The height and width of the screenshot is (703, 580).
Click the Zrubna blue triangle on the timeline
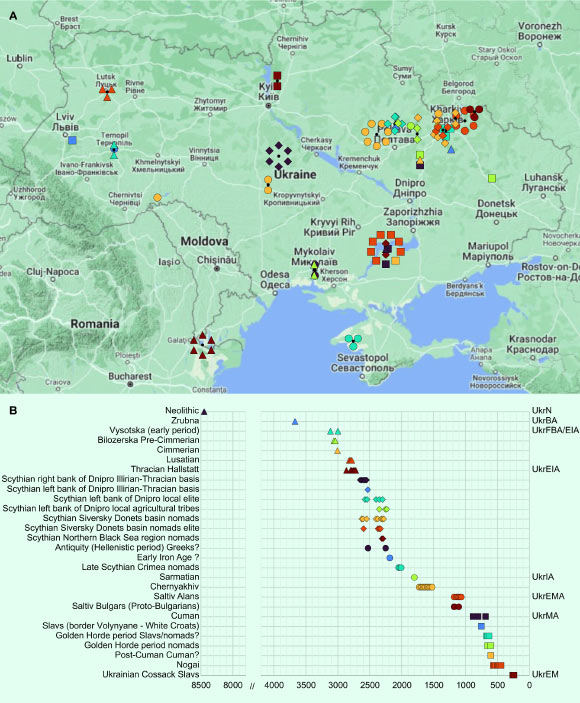pos(295,422)
